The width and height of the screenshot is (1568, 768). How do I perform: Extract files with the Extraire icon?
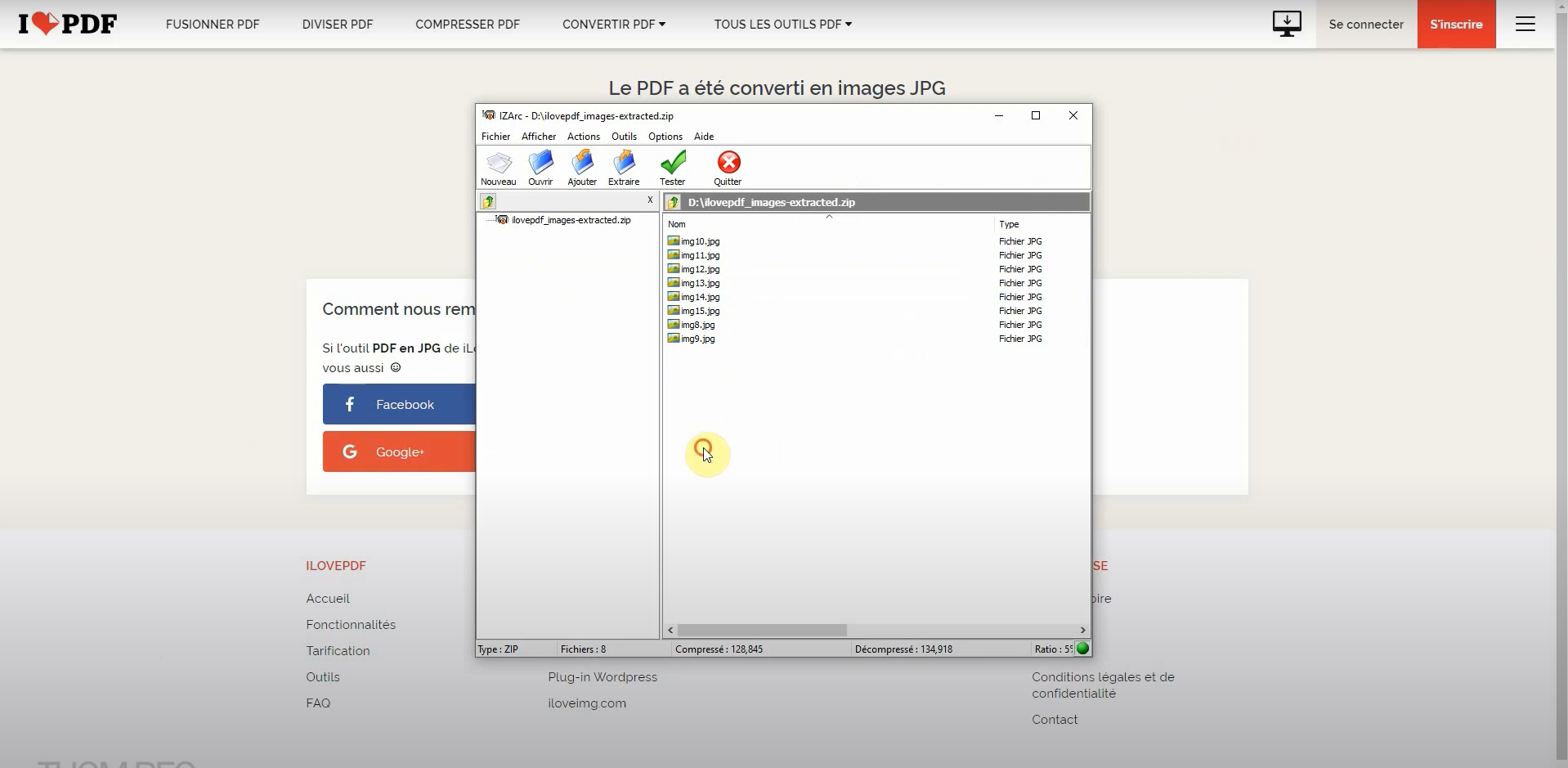pyautogui.click(x=624, y=168)
